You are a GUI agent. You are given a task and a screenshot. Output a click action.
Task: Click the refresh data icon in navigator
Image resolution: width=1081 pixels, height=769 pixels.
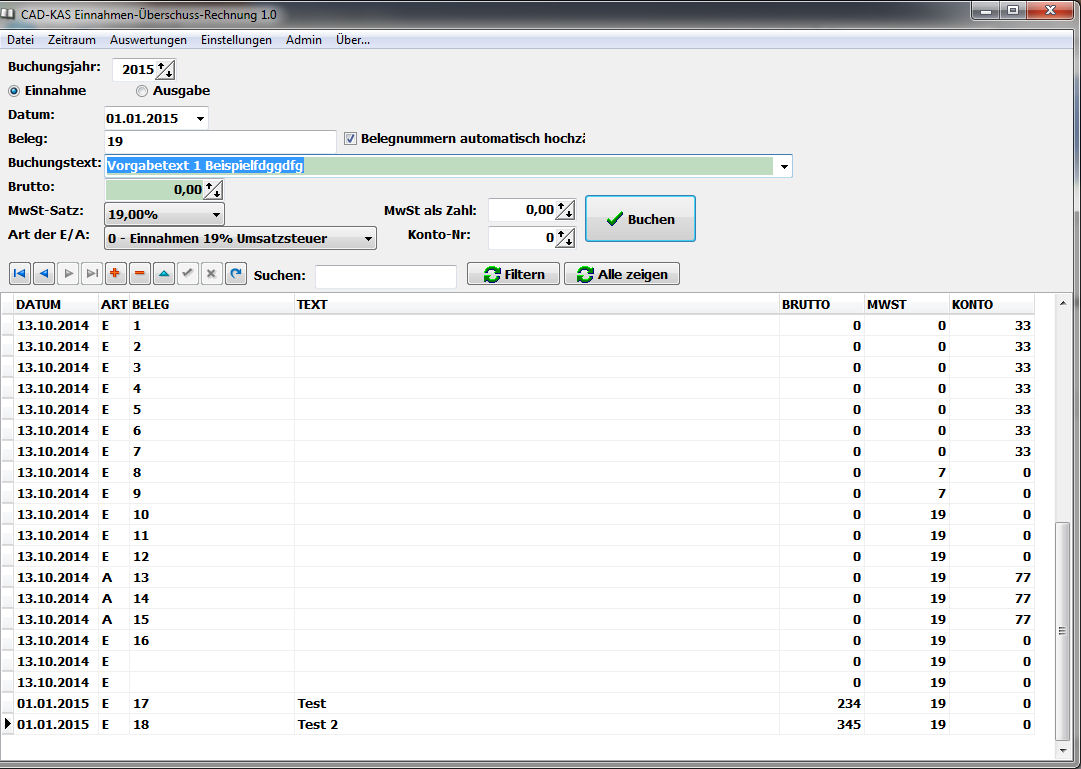point(236,274)
